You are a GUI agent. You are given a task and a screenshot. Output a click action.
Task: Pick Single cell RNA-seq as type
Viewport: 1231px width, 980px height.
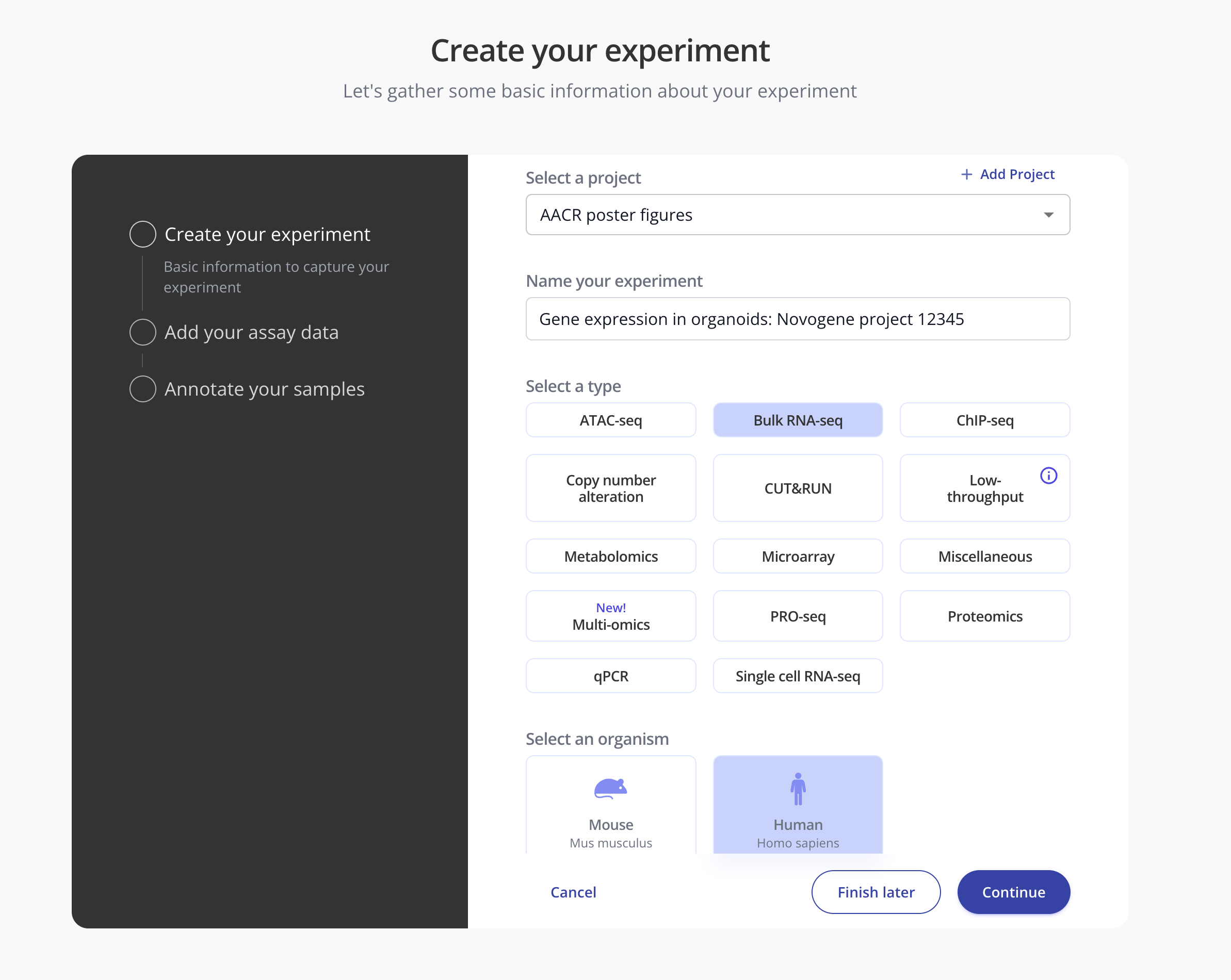coord(798,676)
